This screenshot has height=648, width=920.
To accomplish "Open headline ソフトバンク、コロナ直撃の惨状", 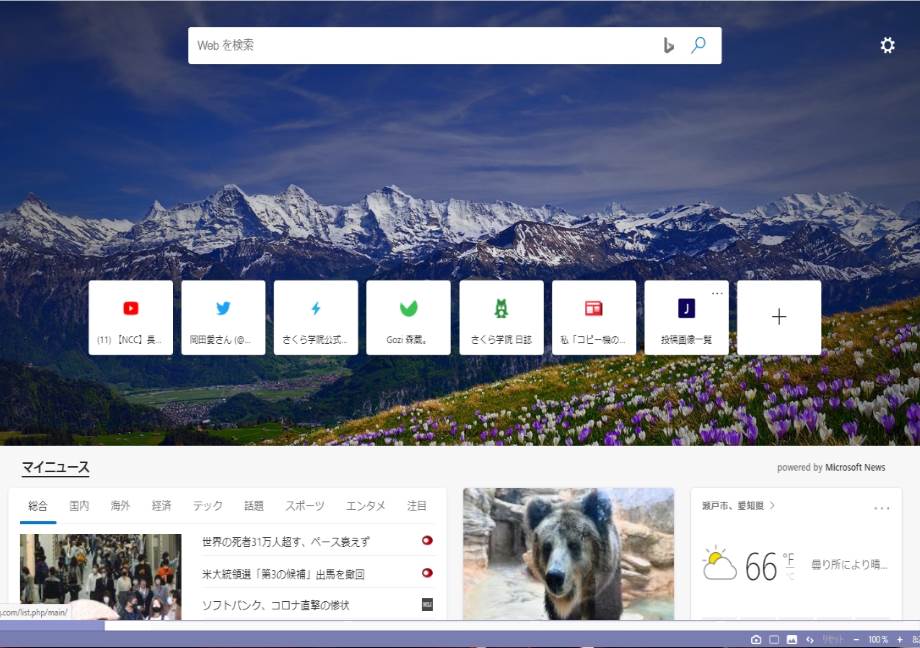I will pos(275,605).
